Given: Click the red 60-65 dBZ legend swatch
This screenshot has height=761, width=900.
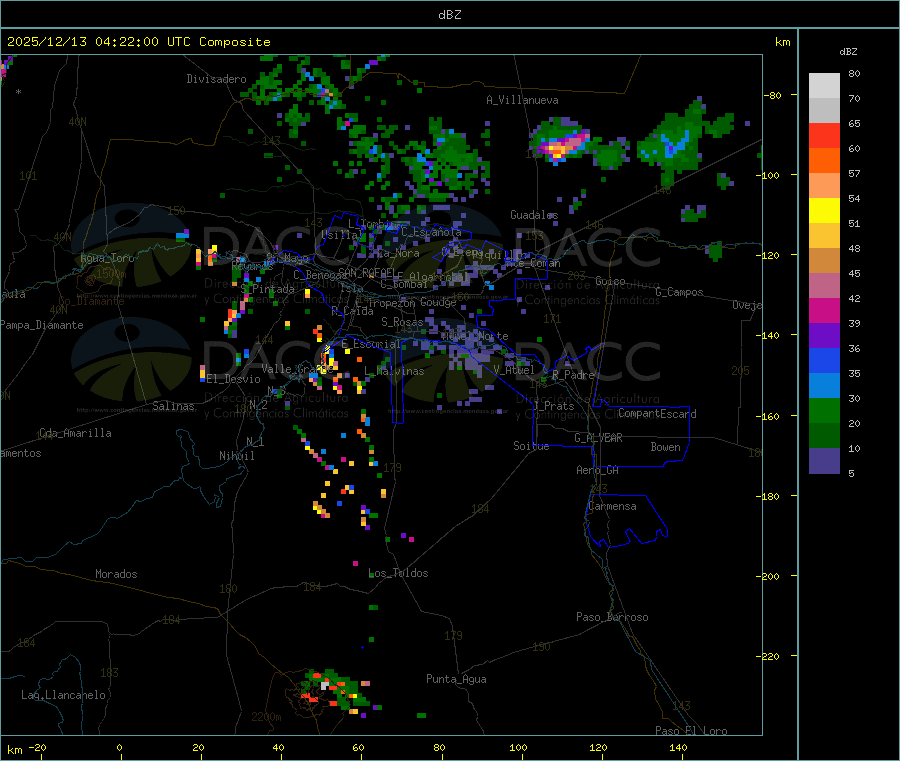Looking at the screenshot, I should [x=824, y=135].
